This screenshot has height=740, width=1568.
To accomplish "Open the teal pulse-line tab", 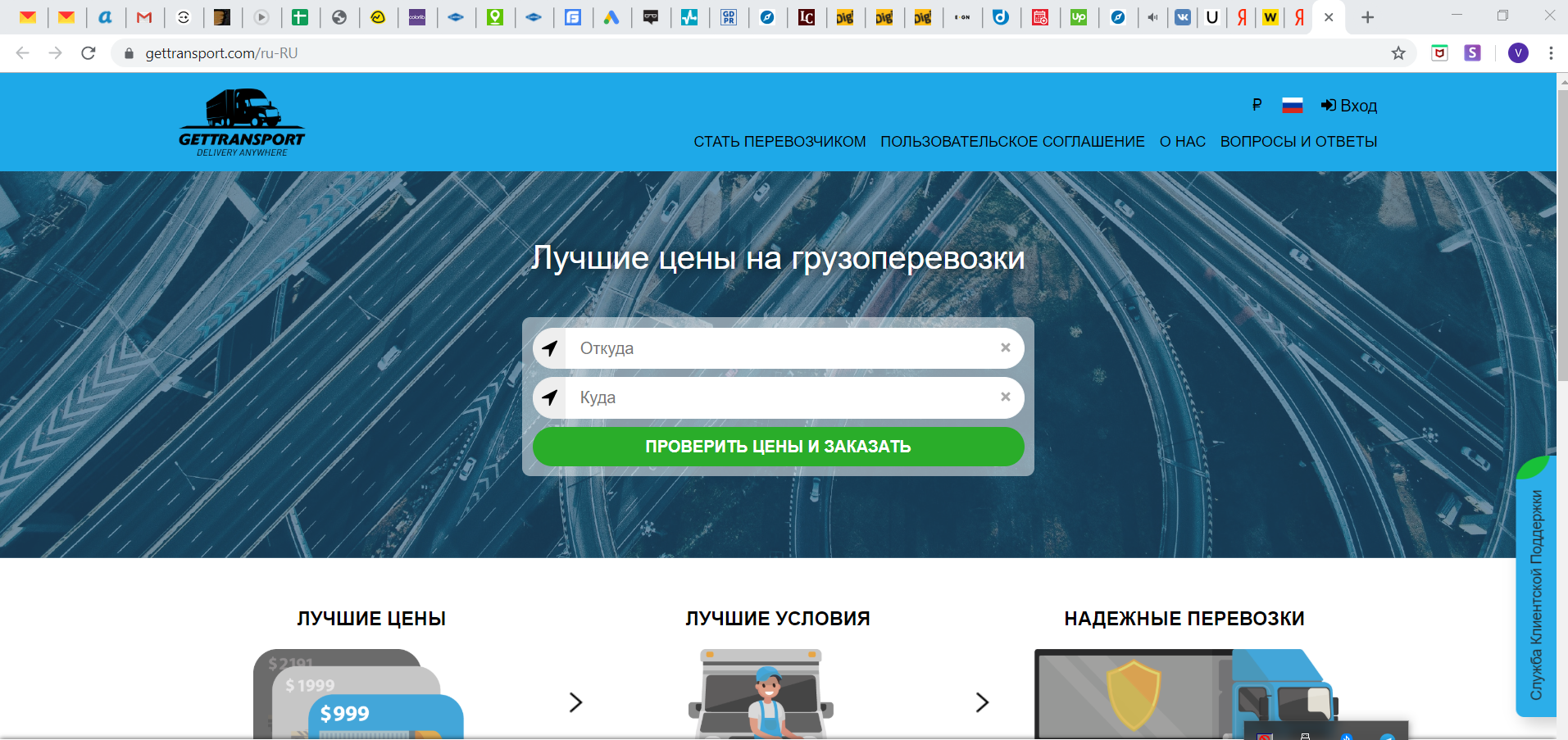I will 689,17.
